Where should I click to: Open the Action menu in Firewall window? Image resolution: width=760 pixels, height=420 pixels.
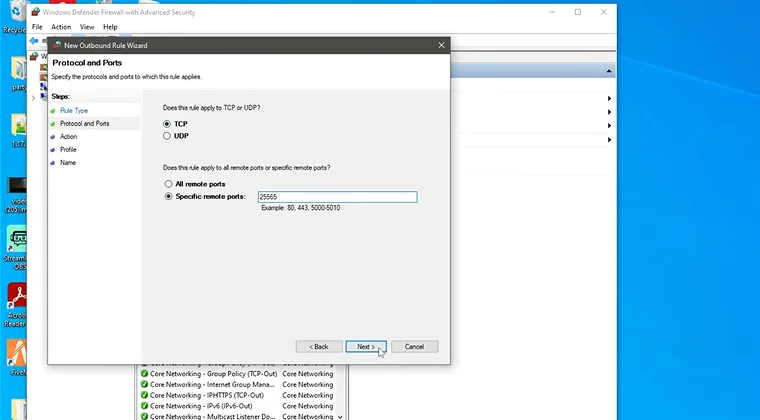(x=61, y=27)
